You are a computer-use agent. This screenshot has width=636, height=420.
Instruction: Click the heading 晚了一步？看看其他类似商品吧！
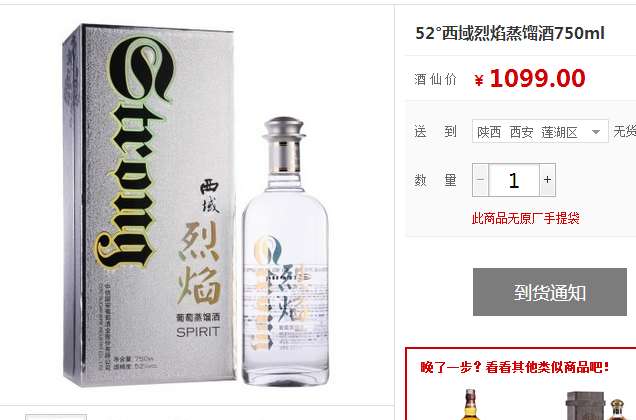515,367
